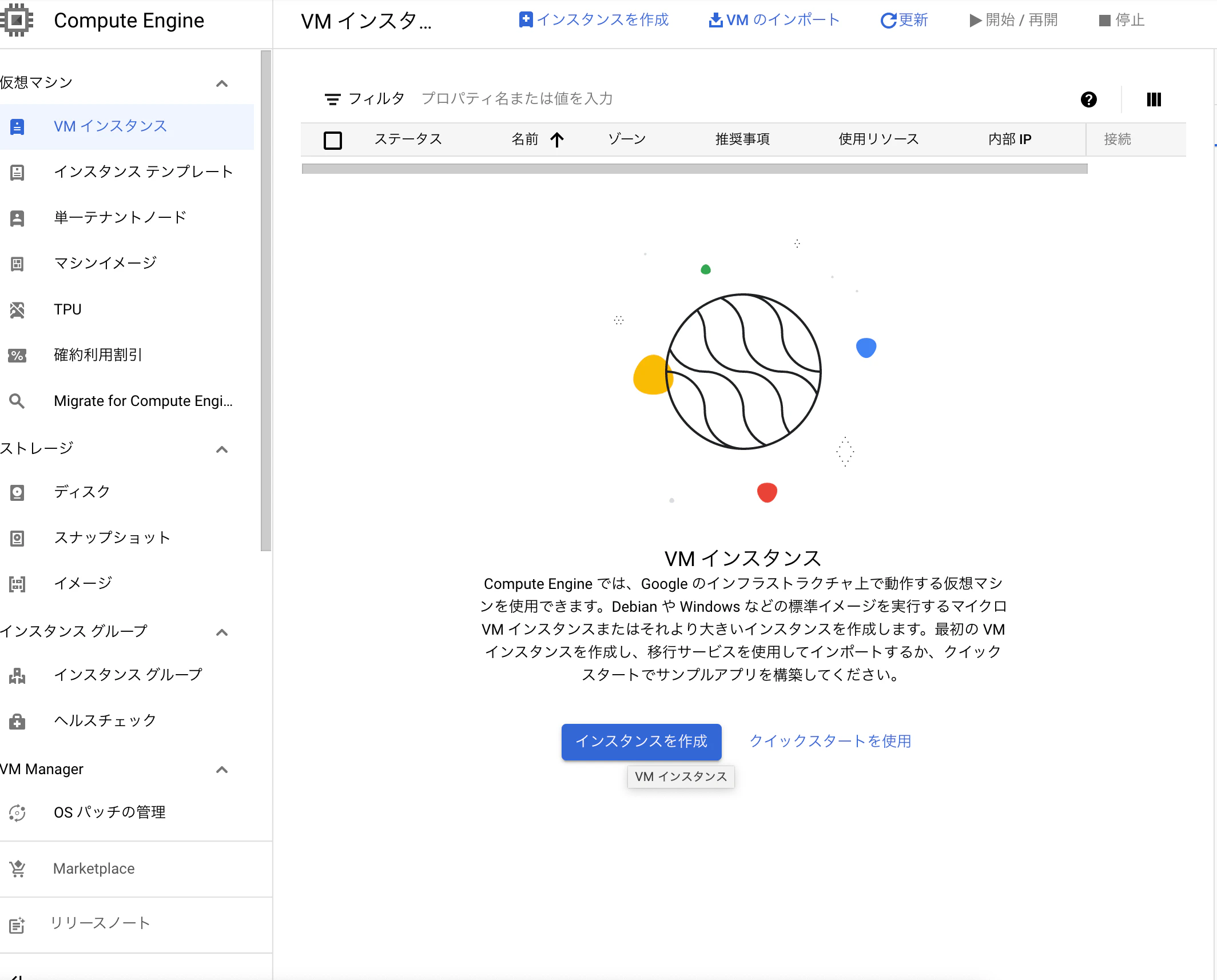Click the 内部 IP column header
This screenshot has height=980, width=1217.
point(1011,140)
